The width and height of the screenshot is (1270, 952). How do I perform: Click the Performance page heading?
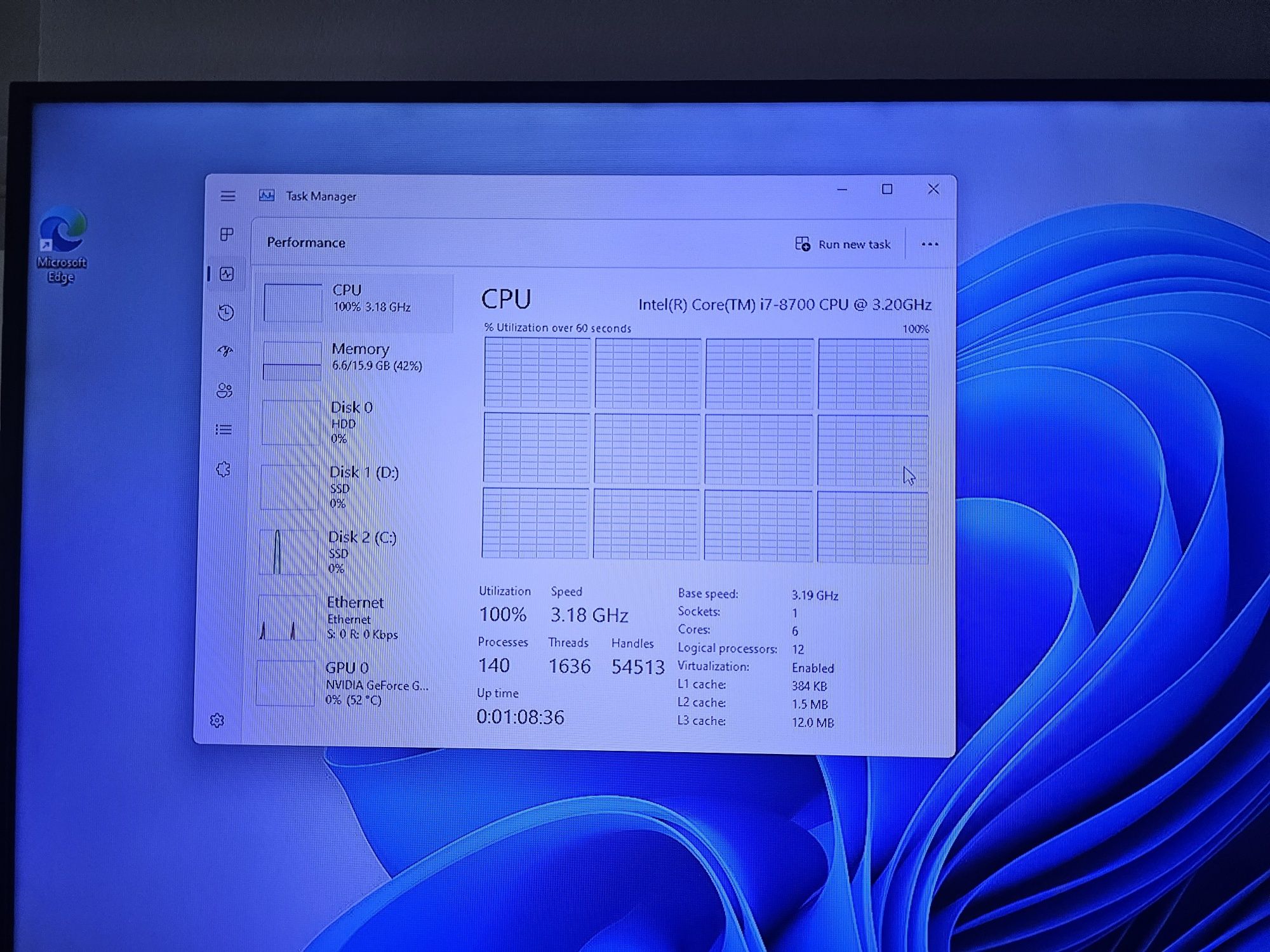pos(306,242)
